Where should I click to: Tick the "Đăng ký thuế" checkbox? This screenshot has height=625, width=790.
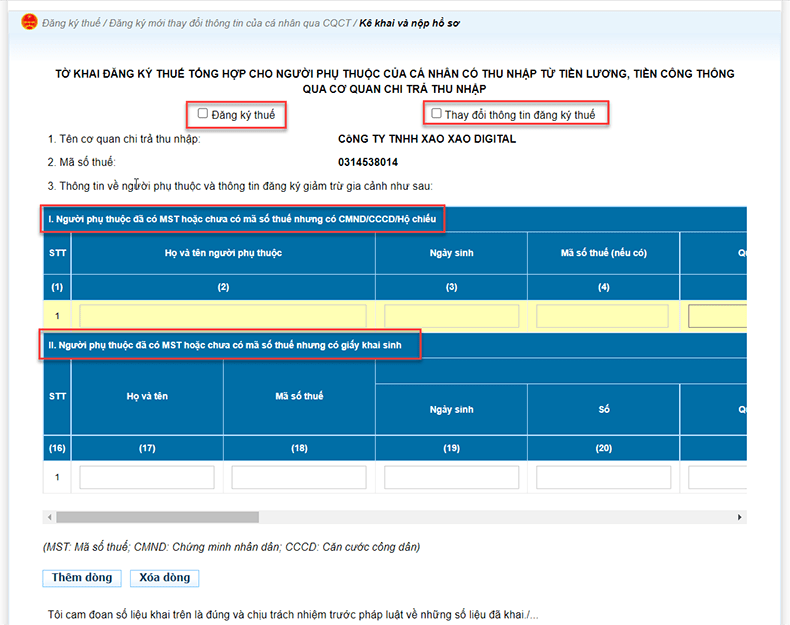(x=203, y=114)
